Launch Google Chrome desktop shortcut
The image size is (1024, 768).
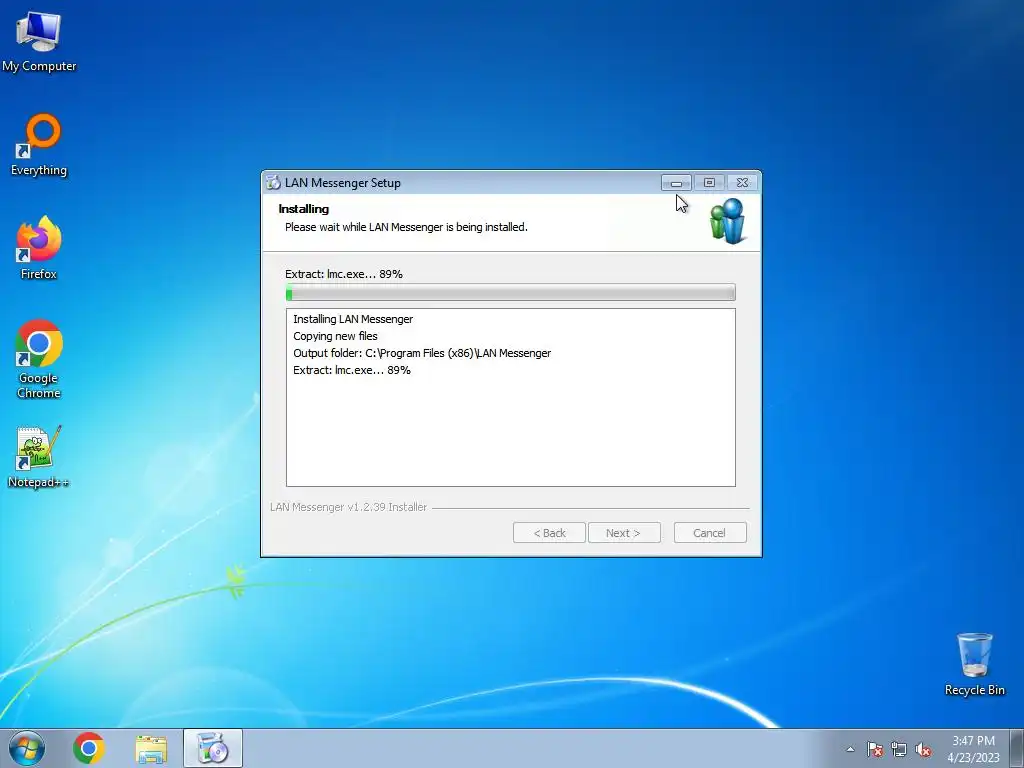pyautogui.click(x=39, y=359)
